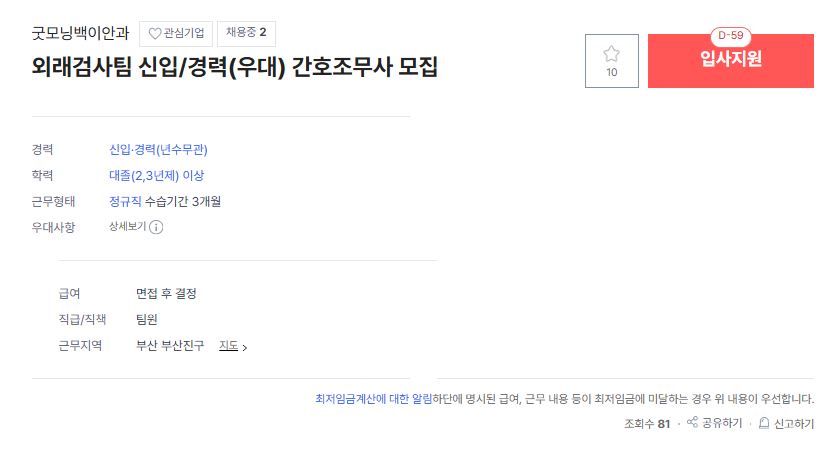Click the chevron arrow next to 지도
The image size is (837, 451).
(x=244, y=347)
